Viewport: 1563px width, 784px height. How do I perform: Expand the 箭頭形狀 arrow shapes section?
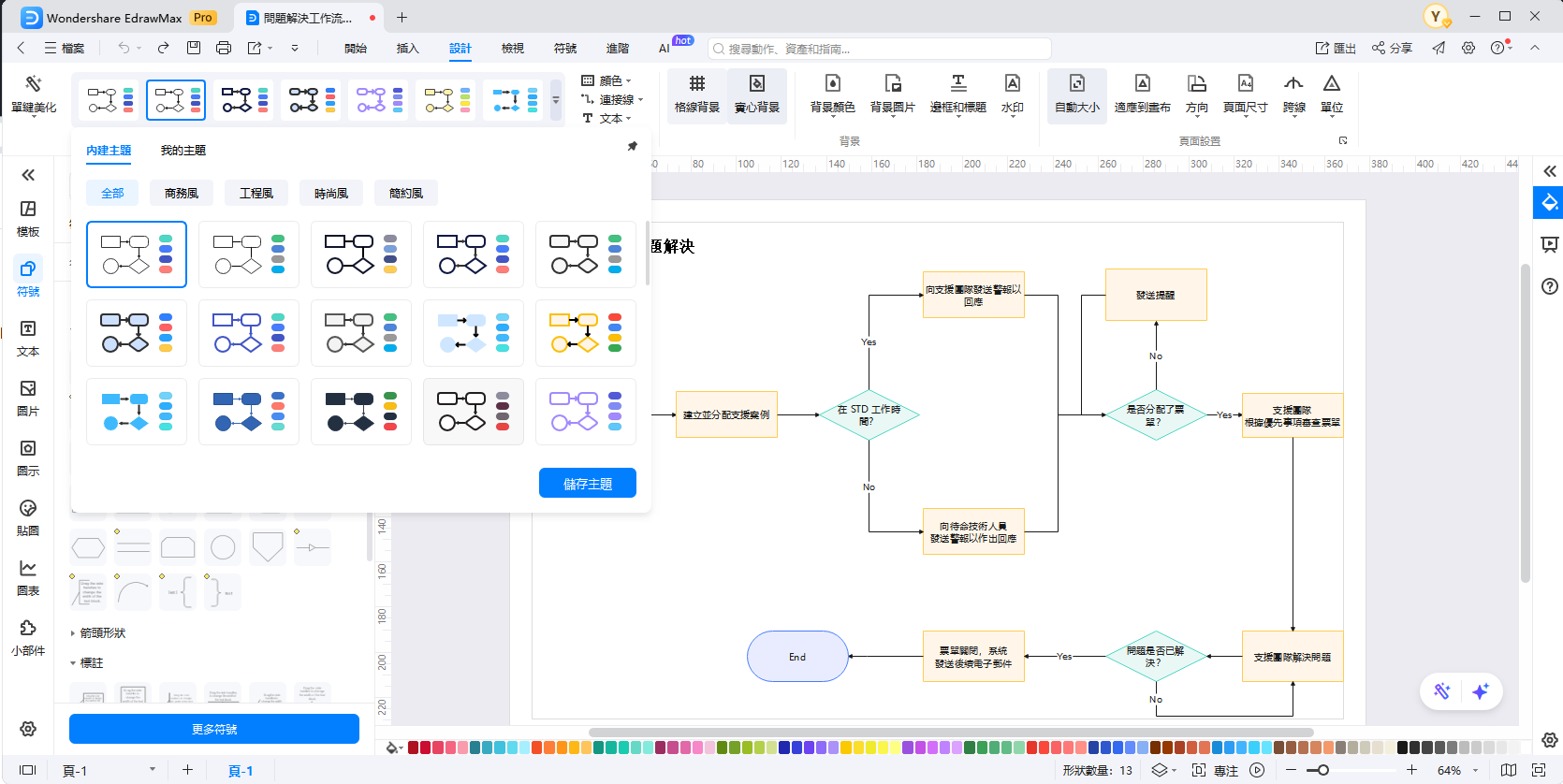[102, 633]
